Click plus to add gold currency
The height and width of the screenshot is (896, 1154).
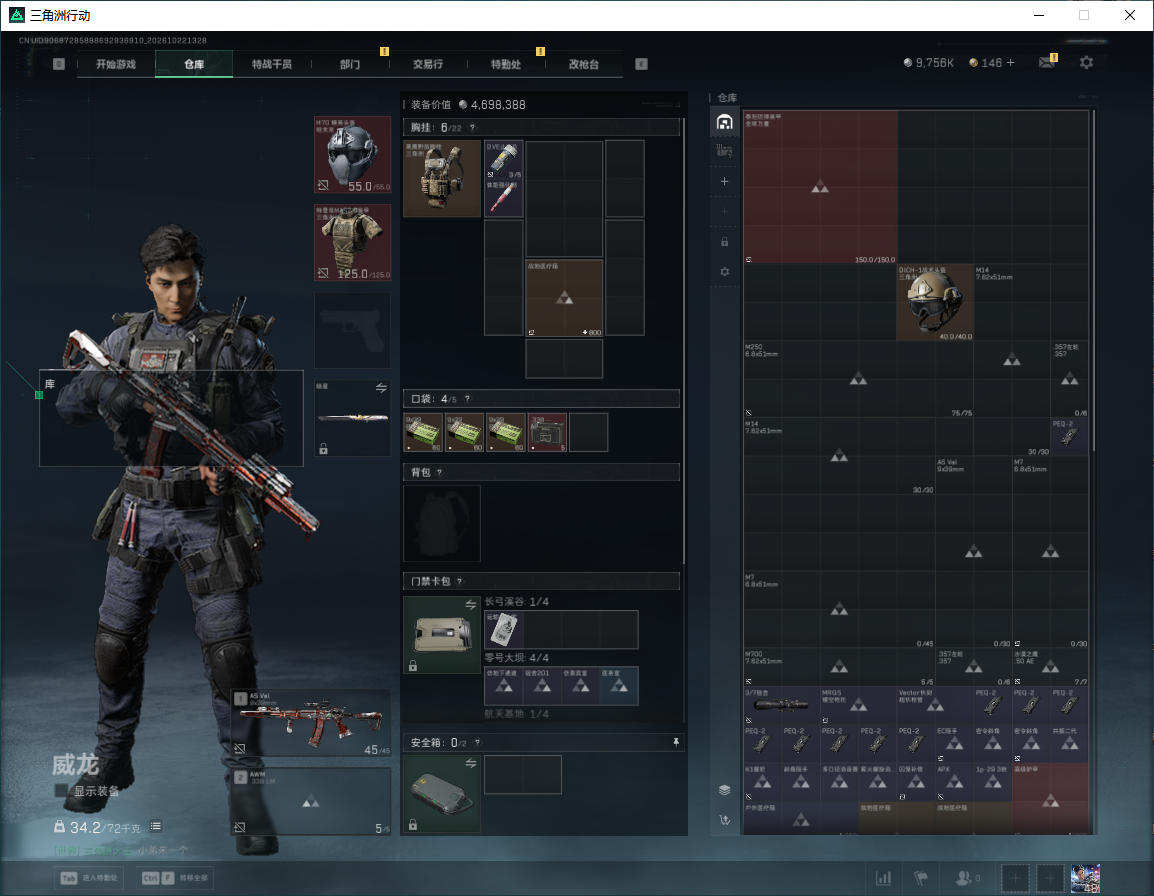pos(1010,63)
